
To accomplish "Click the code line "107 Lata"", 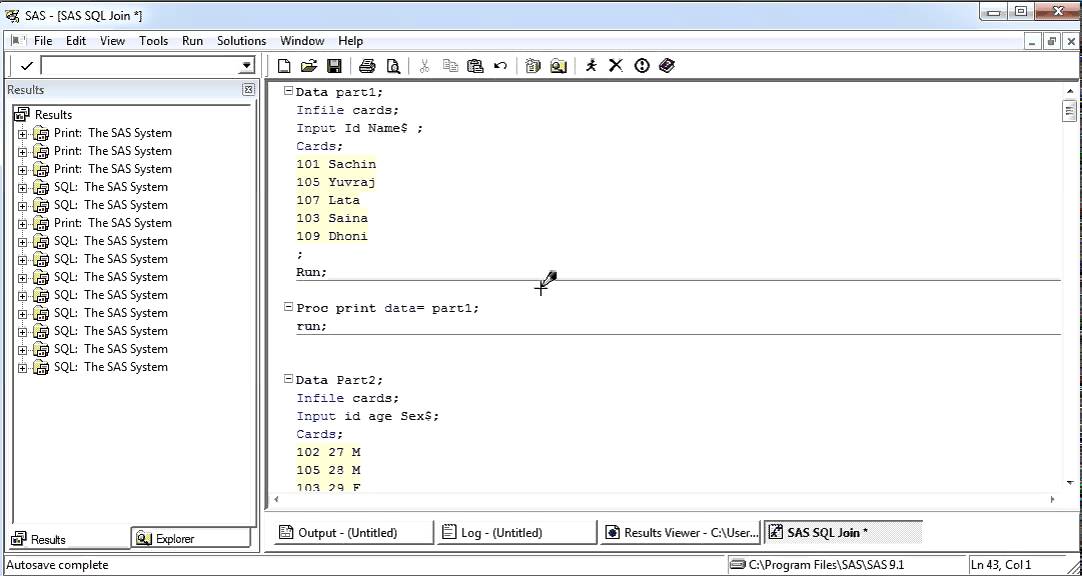I will click(x=328, y=200).
